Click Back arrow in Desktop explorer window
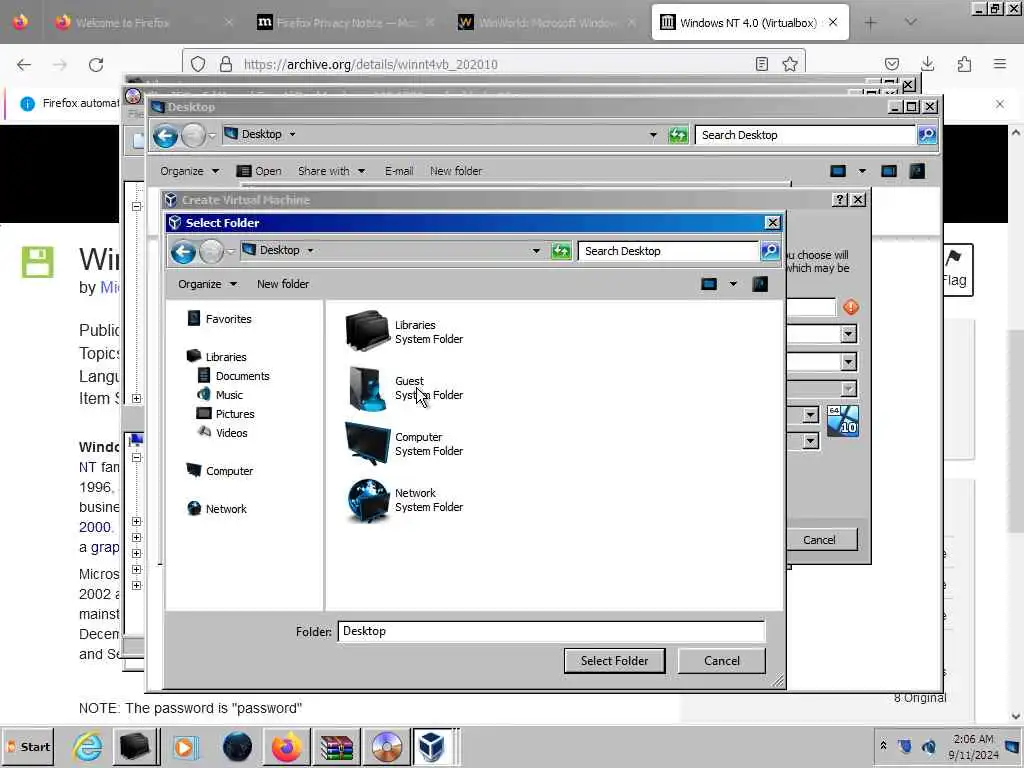The height and width of the screenshot is (768, 1024). 165,136
